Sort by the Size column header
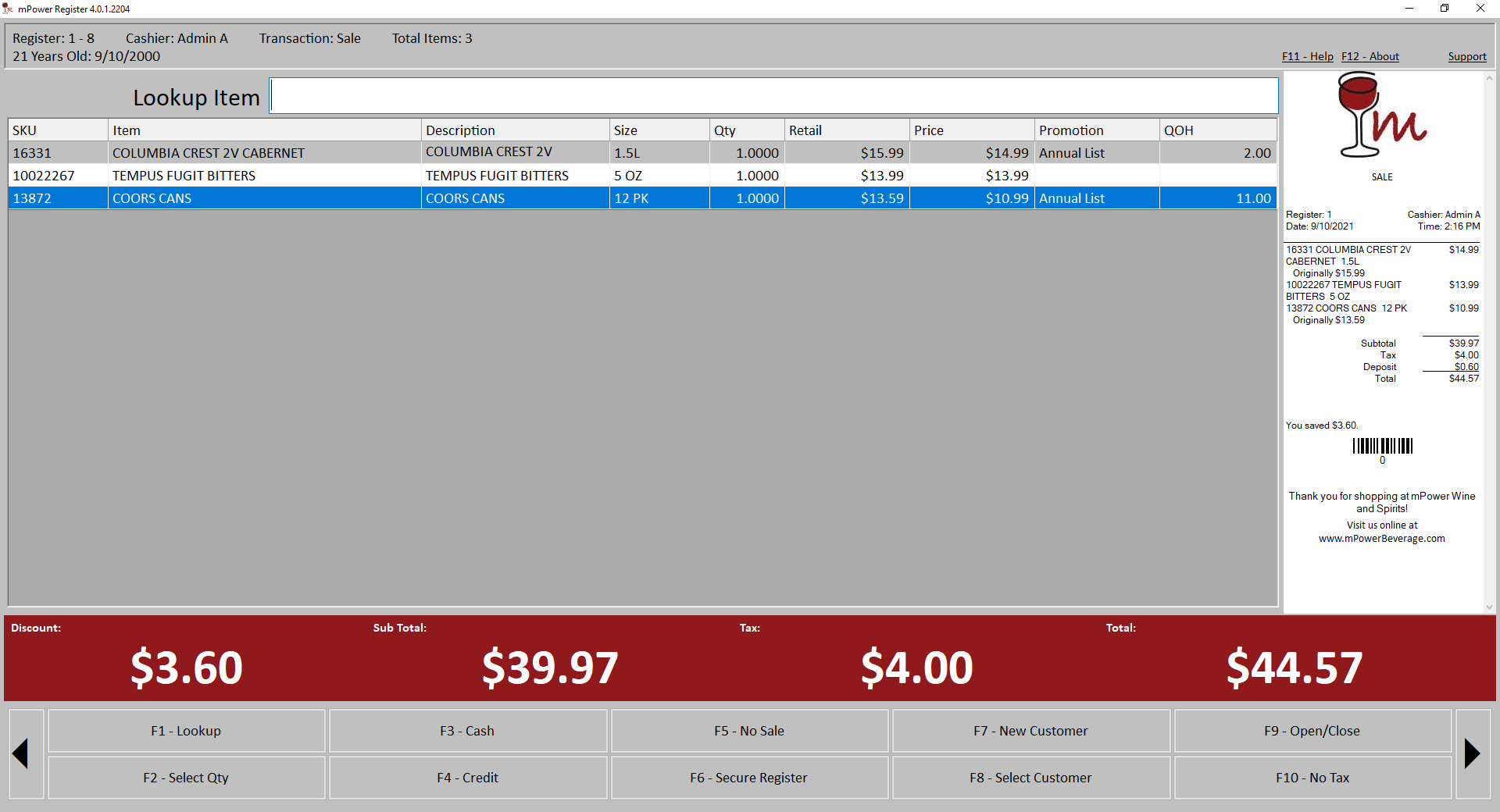This screenshot has height=812, width=1500. click(659, 130)
